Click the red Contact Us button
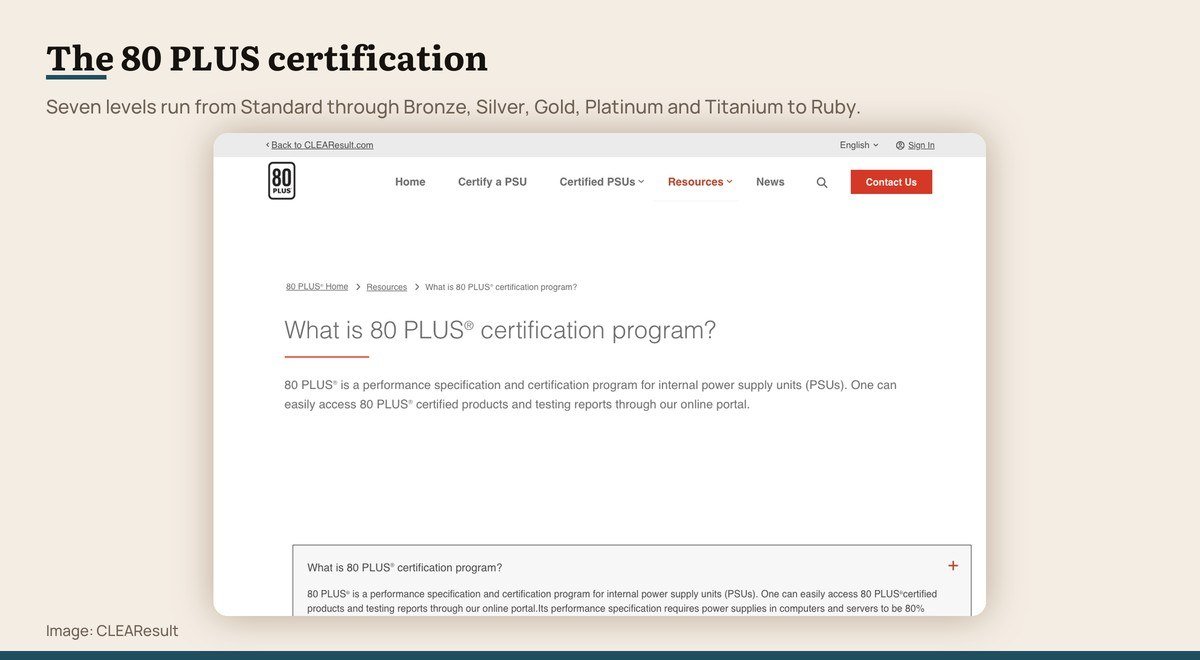 coord(891,182)
